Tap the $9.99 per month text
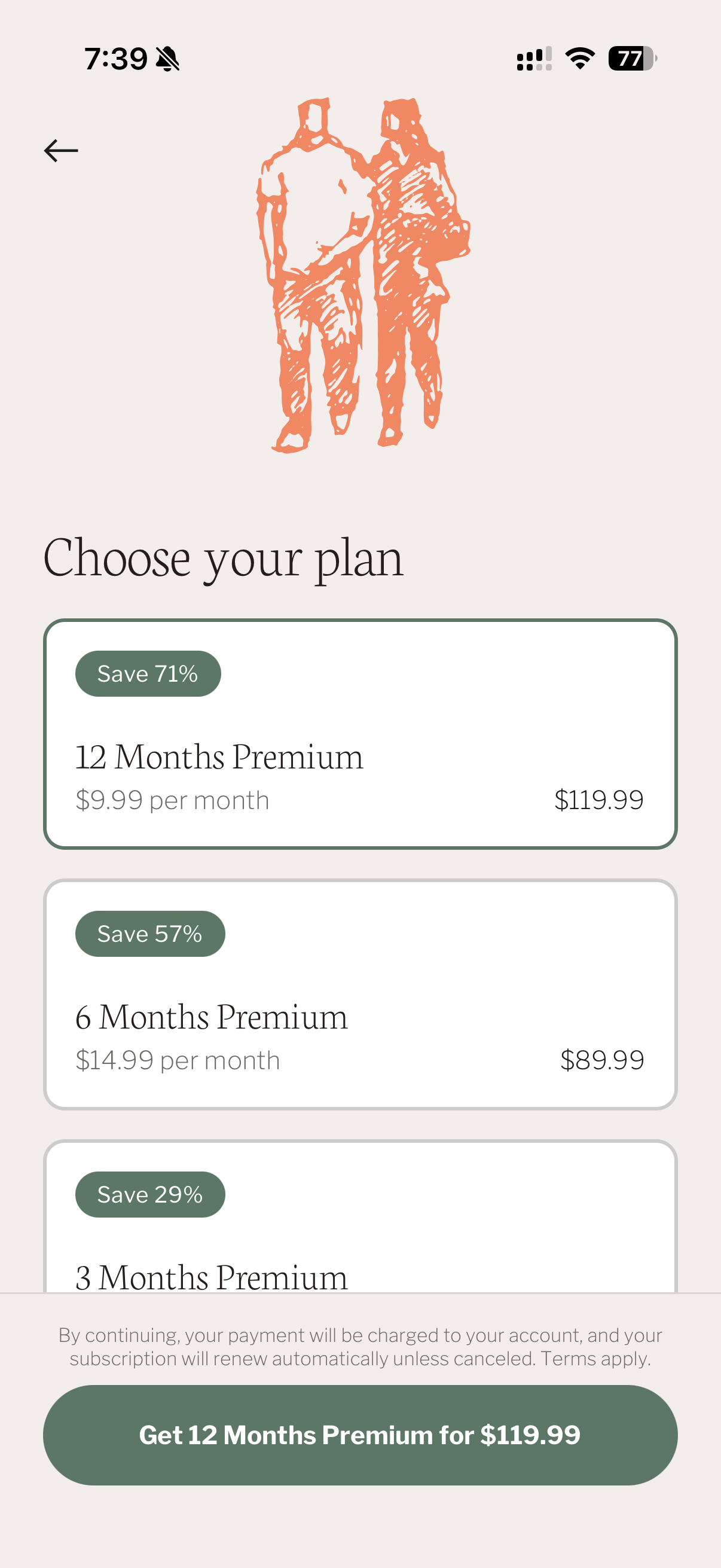This screenshot has height=1568, width=721. point(172,800)
